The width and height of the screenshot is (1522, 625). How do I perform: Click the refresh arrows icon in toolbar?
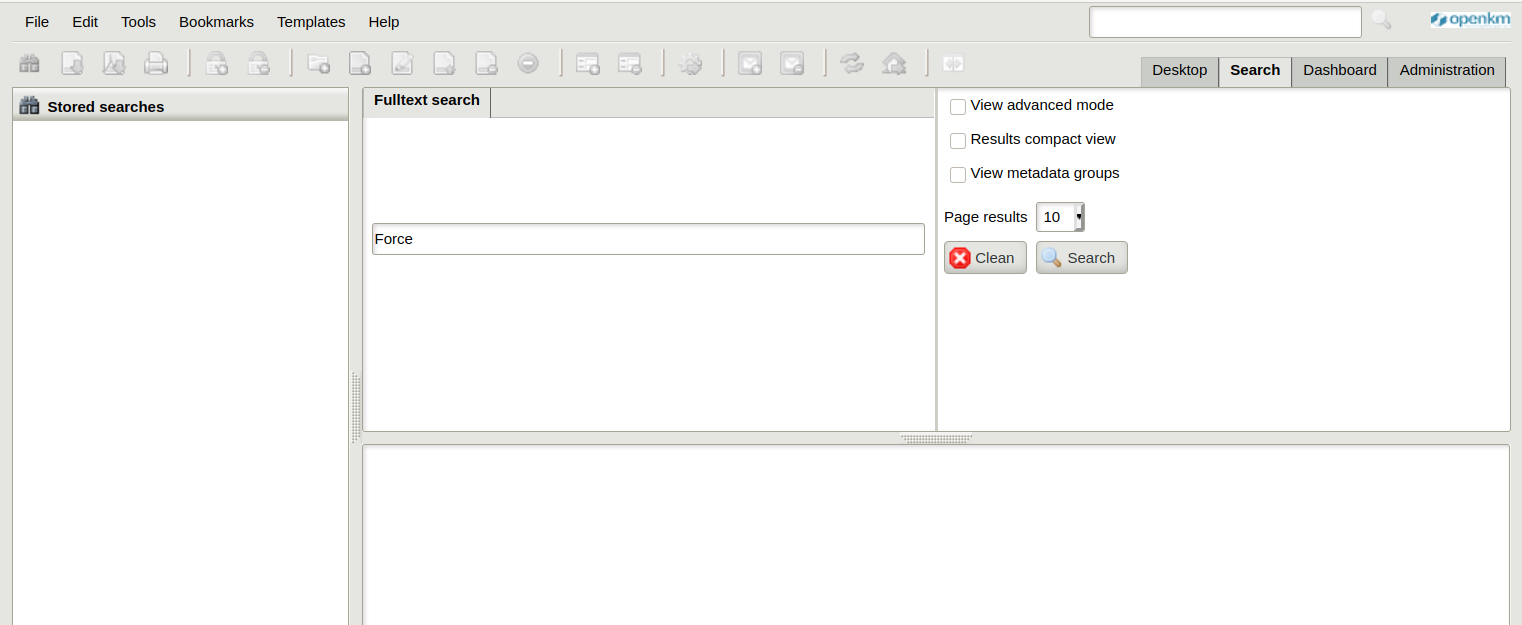(x=852, y=64)
